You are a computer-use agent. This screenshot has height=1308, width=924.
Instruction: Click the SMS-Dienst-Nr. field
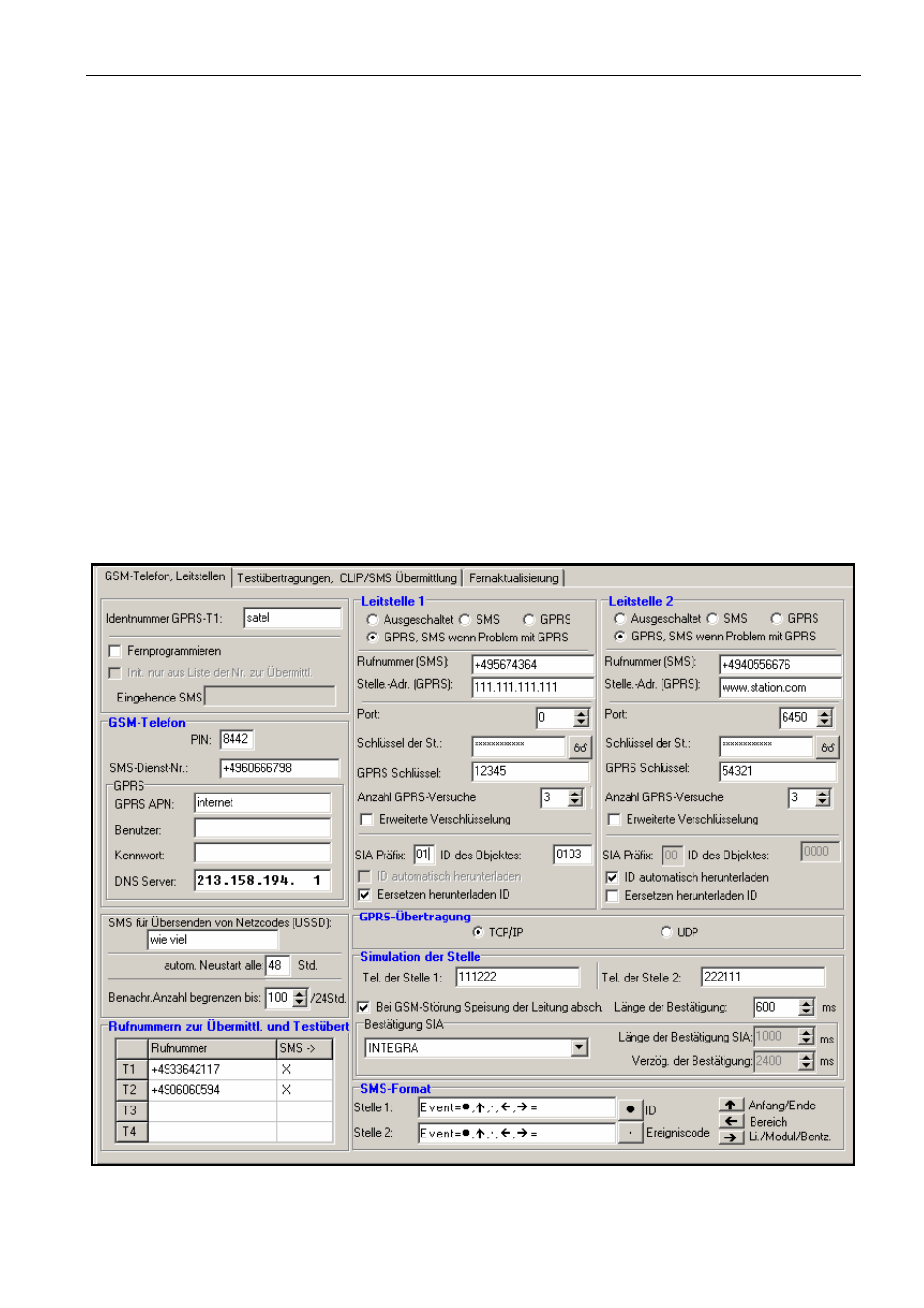click(x=280, y=768)
